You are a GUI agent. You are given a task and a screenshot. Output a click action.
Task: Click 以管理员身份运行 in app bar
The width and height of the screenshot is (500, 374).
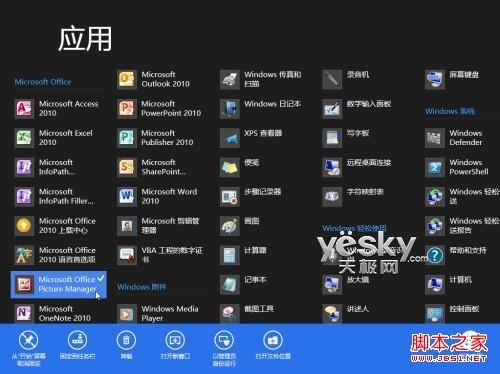coord(224,348)
